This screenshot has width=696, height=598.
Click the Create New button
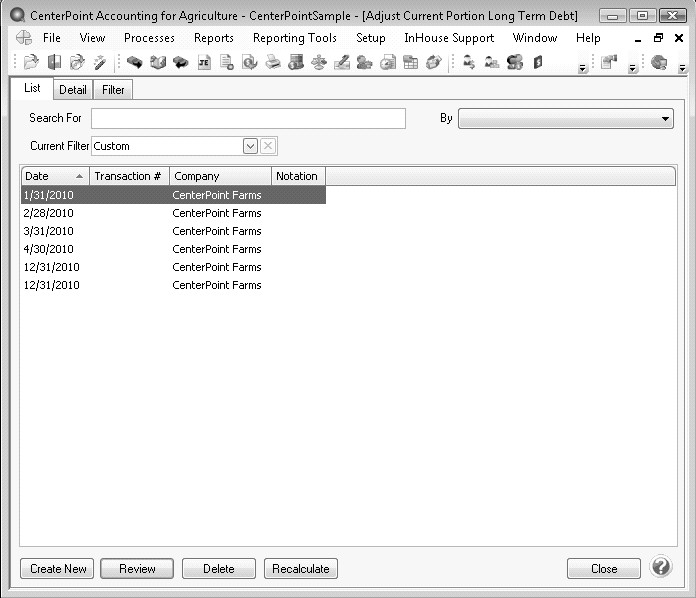pos(58,569)
